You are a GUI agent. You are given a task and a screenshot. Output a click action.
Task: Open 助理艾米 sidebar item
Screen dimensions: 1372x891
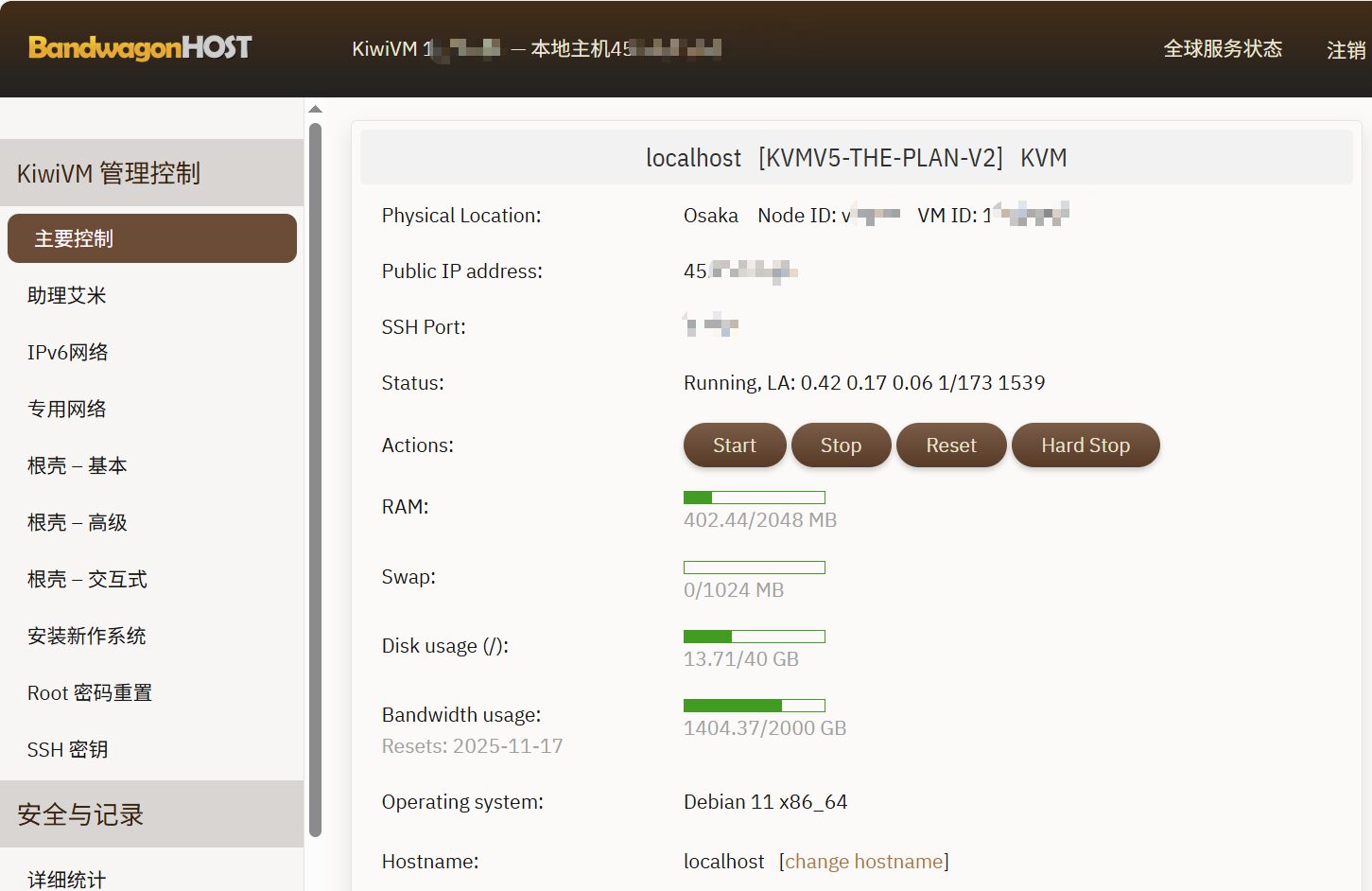pyautogui.click(x=67, y=295)
